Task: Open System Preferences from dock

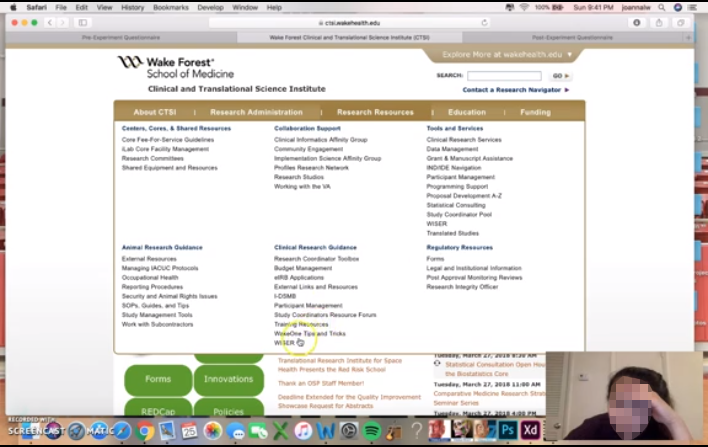Action: tap(349, 431)
